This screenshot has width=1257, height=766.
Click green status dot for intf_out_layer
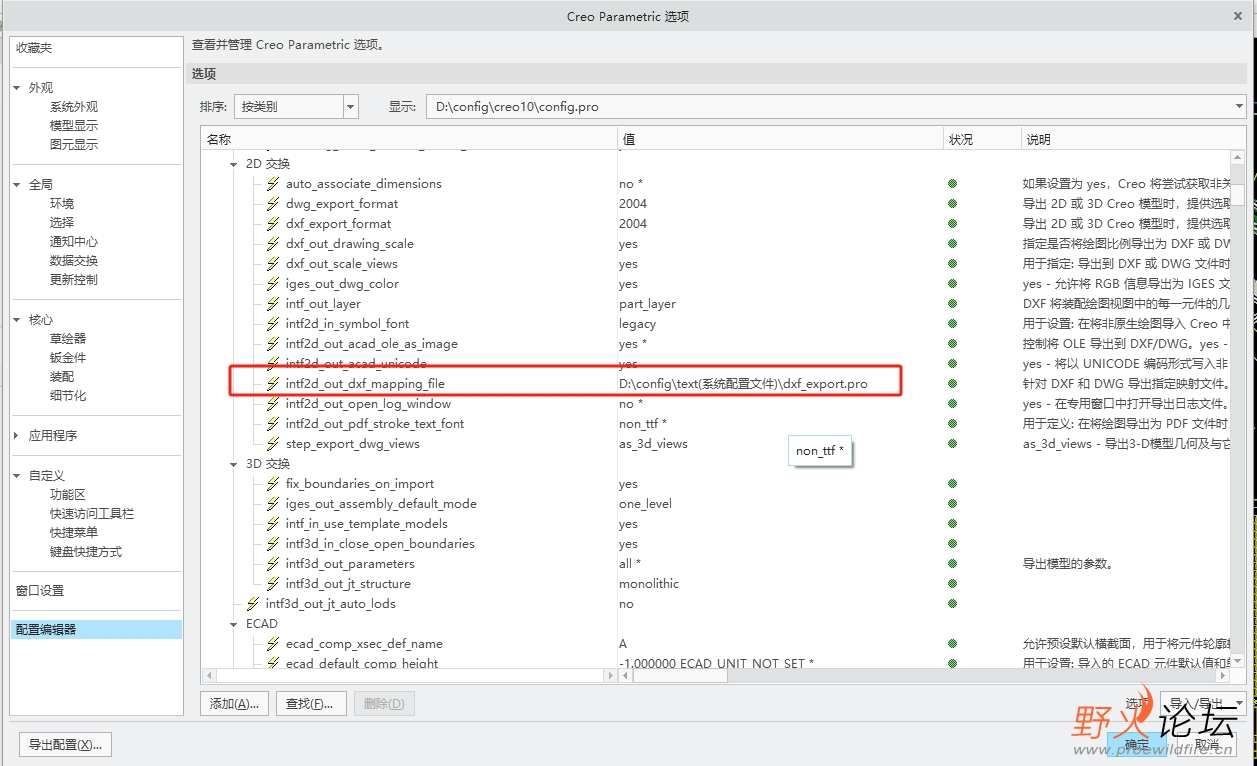953,304
